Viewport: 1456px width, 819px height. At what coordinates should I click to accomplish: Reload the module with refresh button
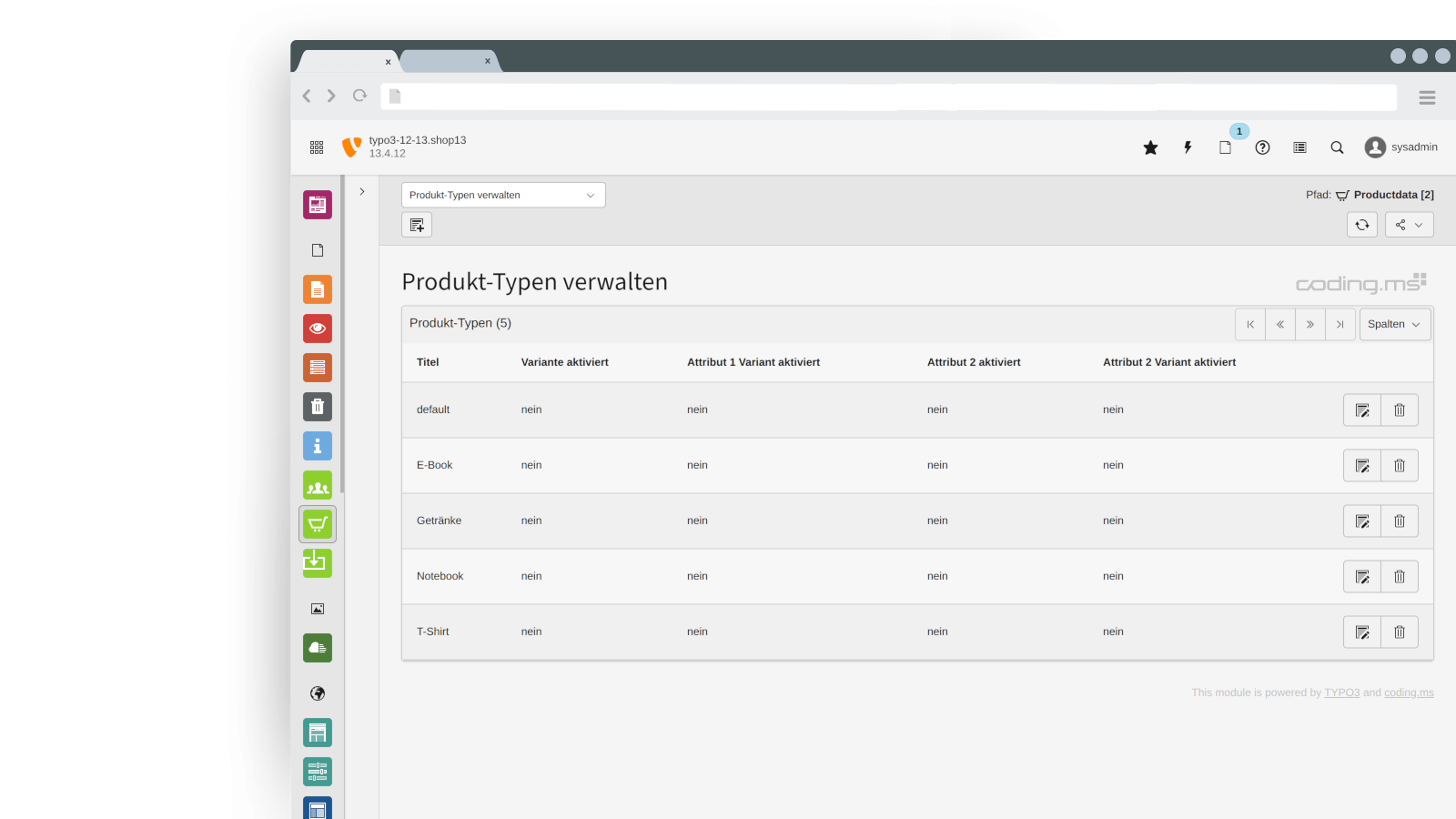point(1362,225)
